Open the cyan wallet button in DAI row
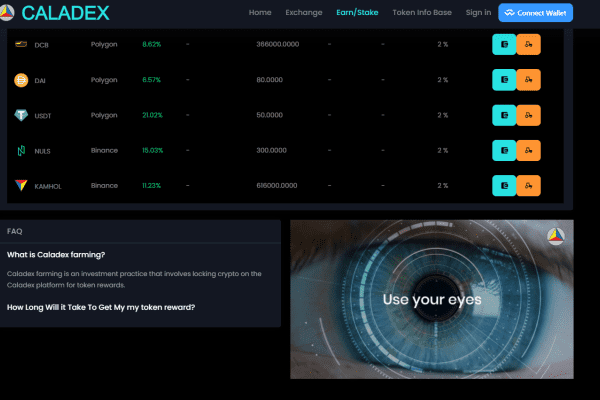 [504, 80]
